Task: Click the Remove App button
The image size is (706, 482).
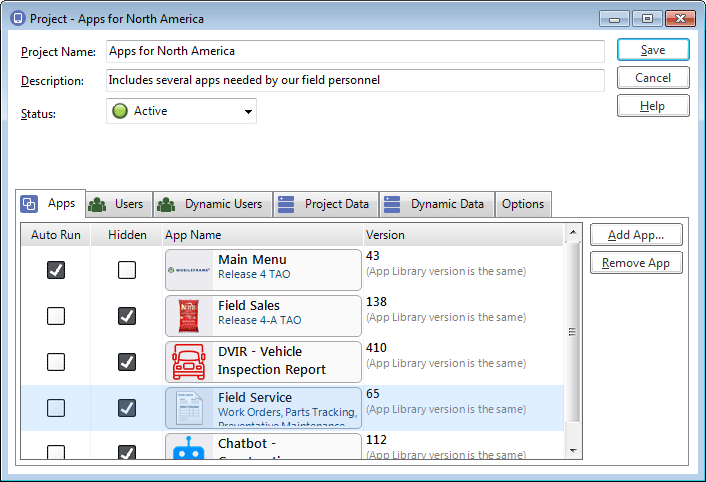Action: point(636,263)
